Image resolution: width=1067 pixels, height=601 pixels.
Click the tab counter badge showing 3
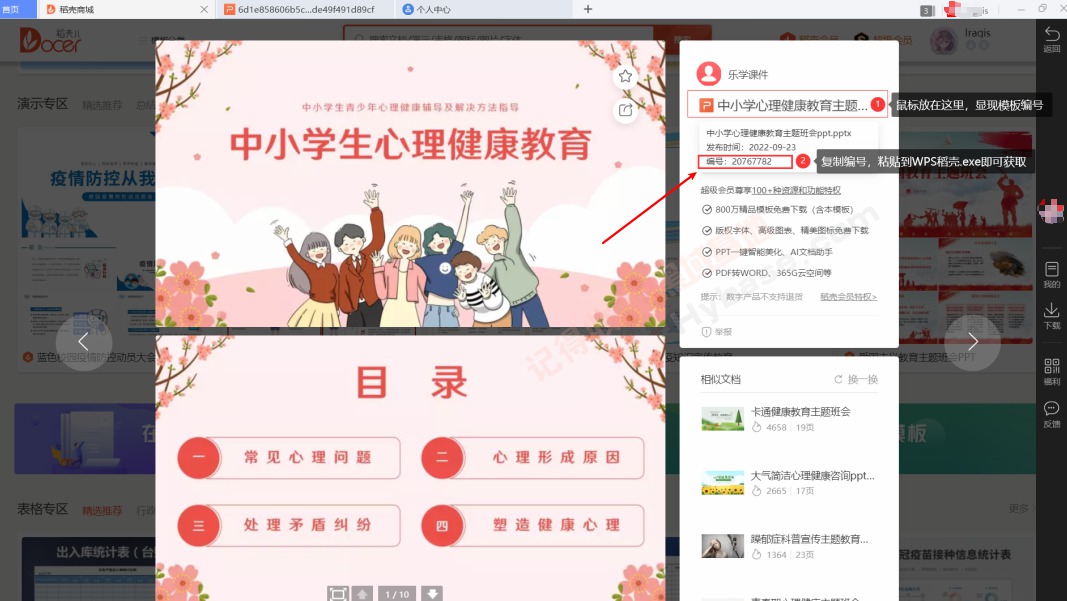[927, 10]
